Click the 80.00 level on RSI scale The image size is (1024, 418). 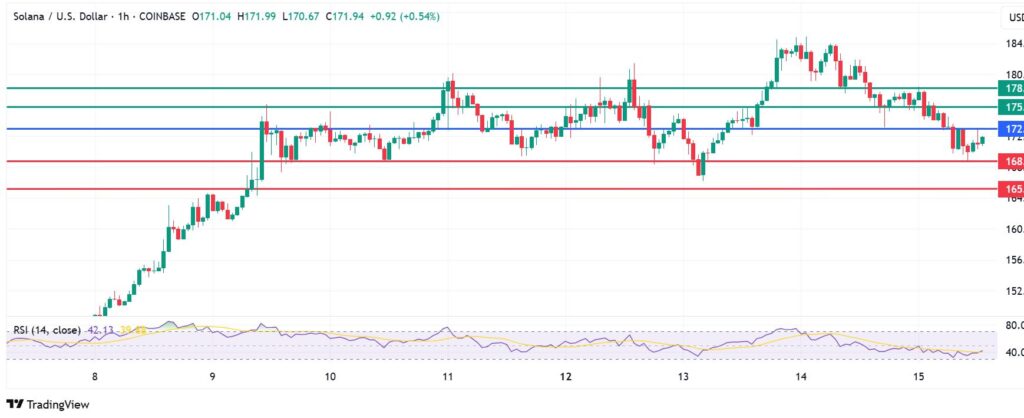click(x=1011, y=325)
